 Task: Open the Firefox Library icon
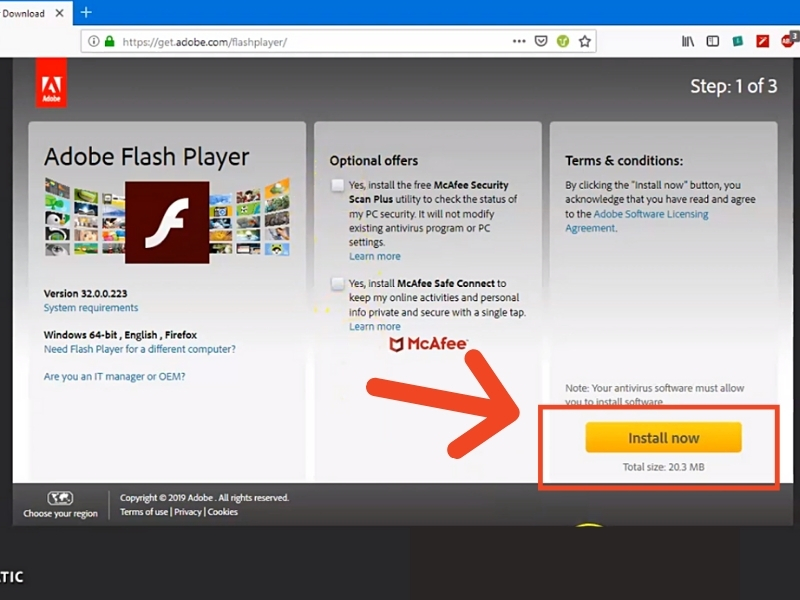click(688, 41)
